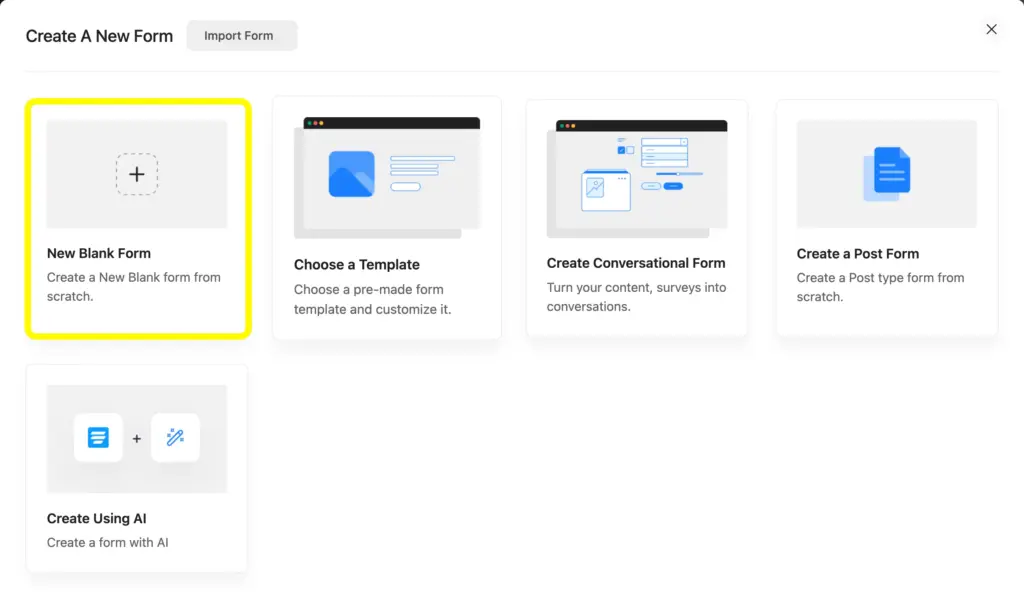The height and width of the screenshot is (604, 1024).
Task: Click the small plus between the AI card icons
Action: click(136, 438)
